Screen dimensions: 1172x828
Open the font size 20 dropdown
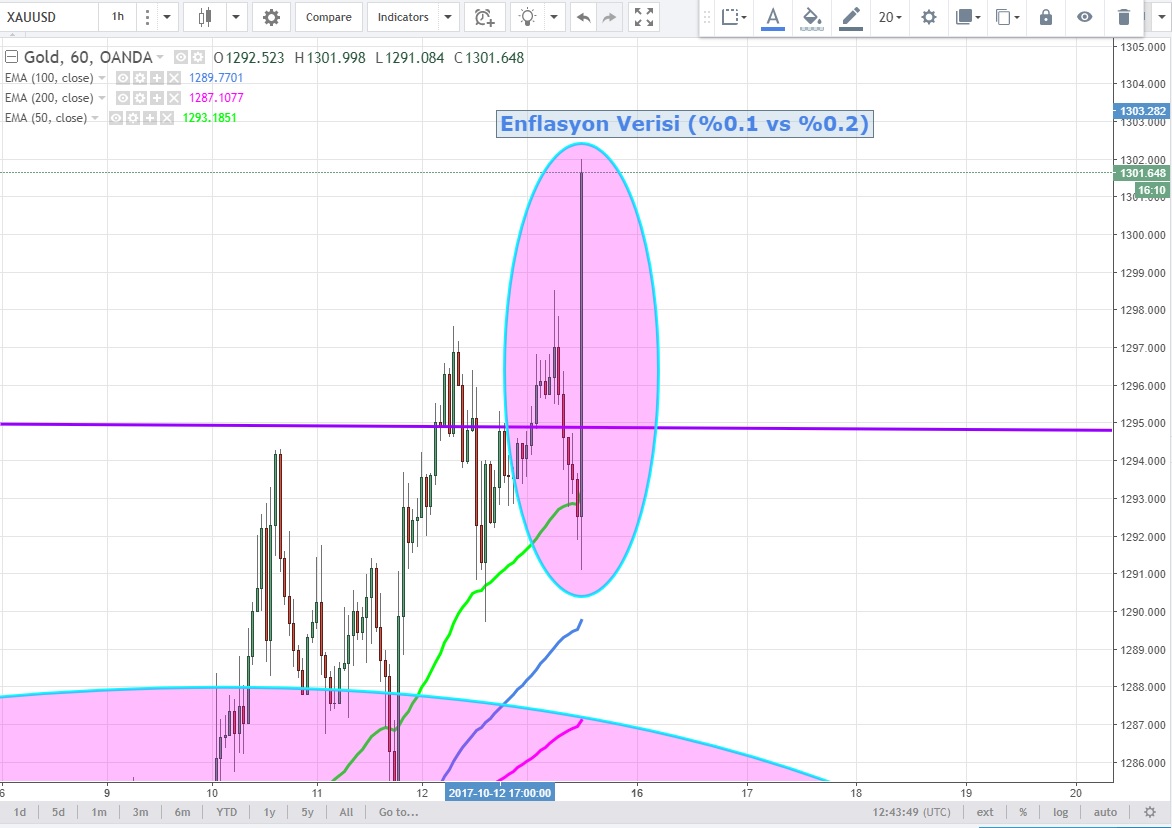890,17
